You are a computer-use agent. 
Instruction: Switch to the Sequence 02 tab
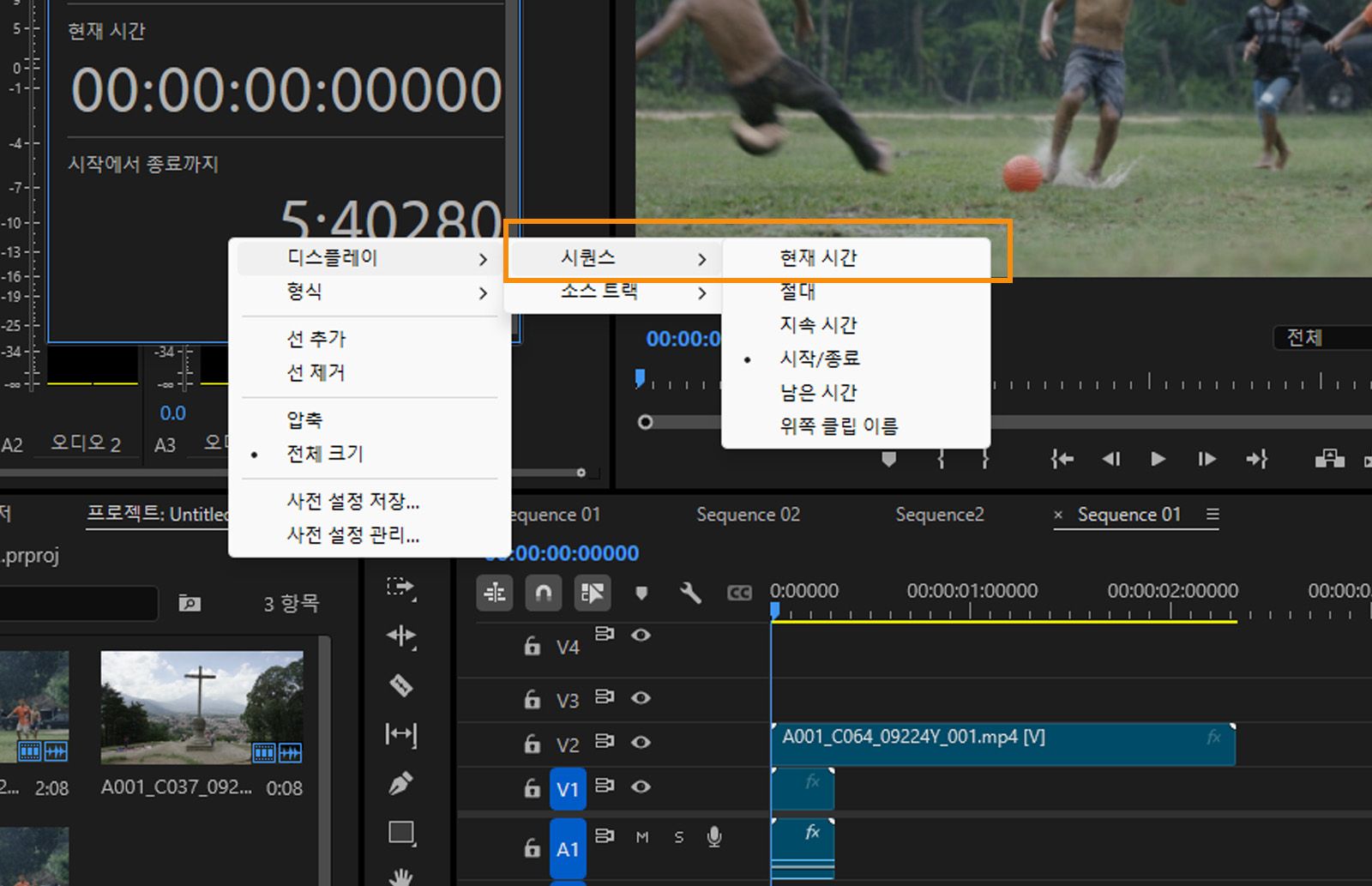point(748,515)
